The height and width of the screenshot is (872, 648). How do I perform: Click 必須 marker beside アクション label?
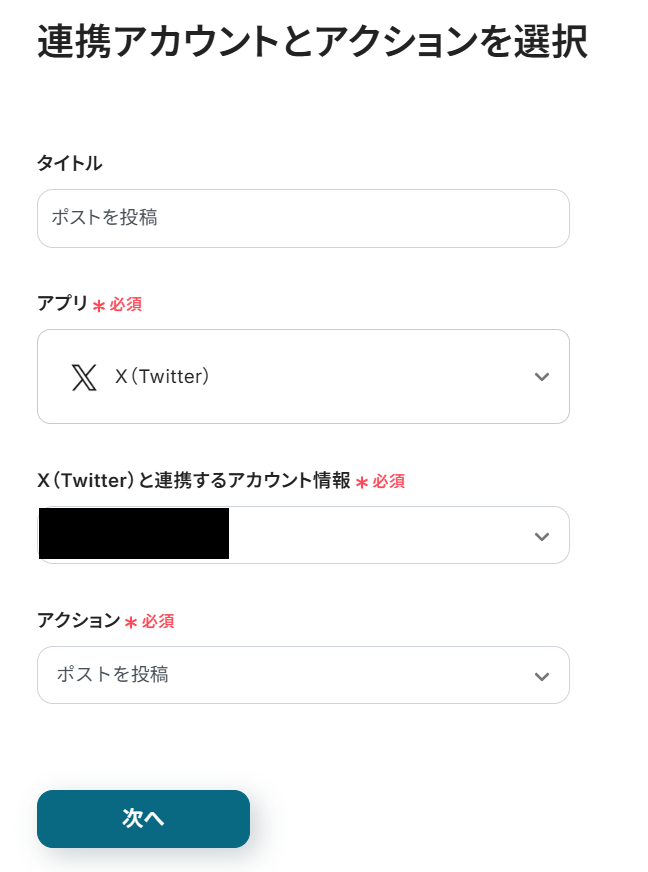point(158,622)
